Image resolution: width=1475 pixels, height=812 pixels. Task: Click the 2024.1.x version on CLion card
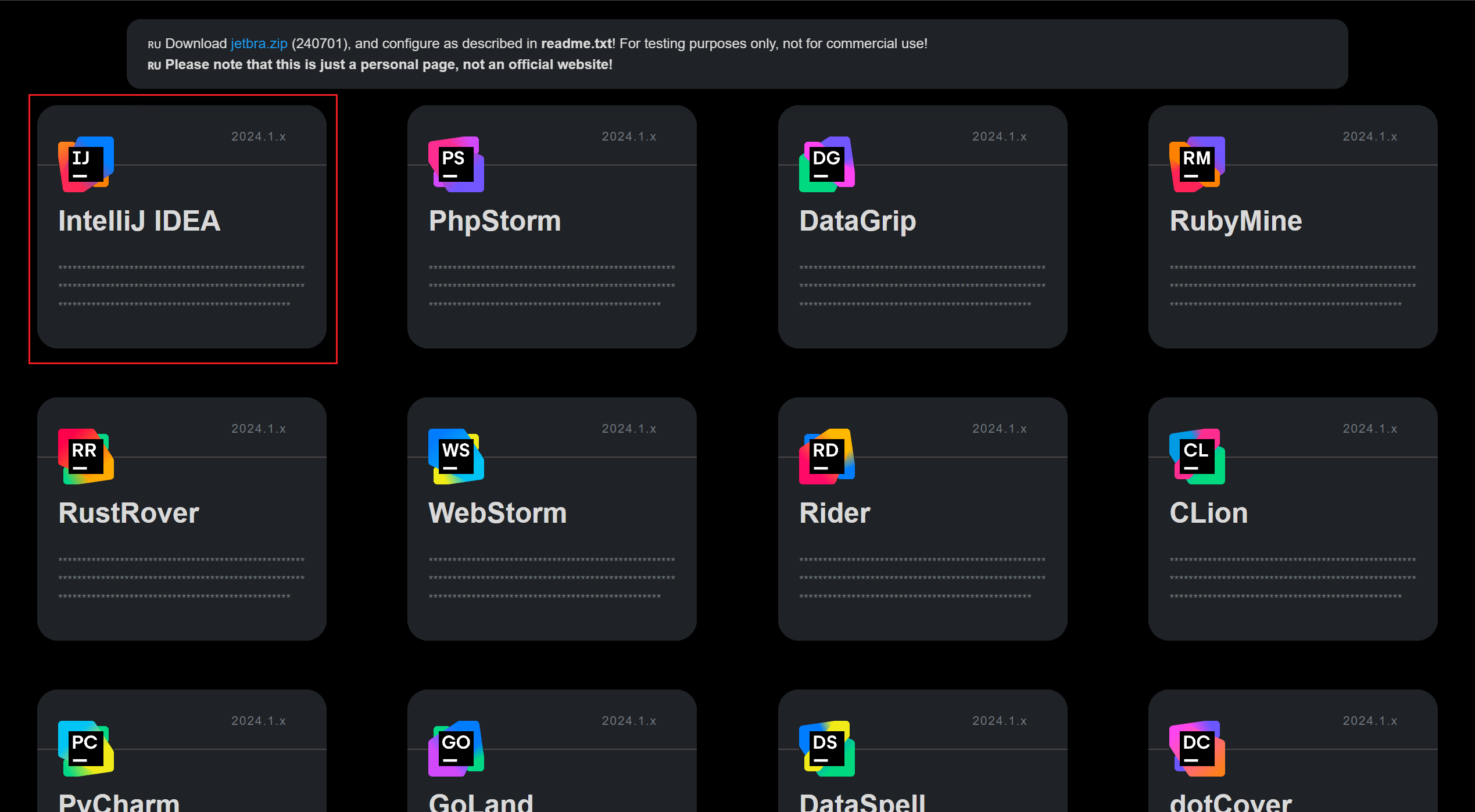[x=1370, y=429]
